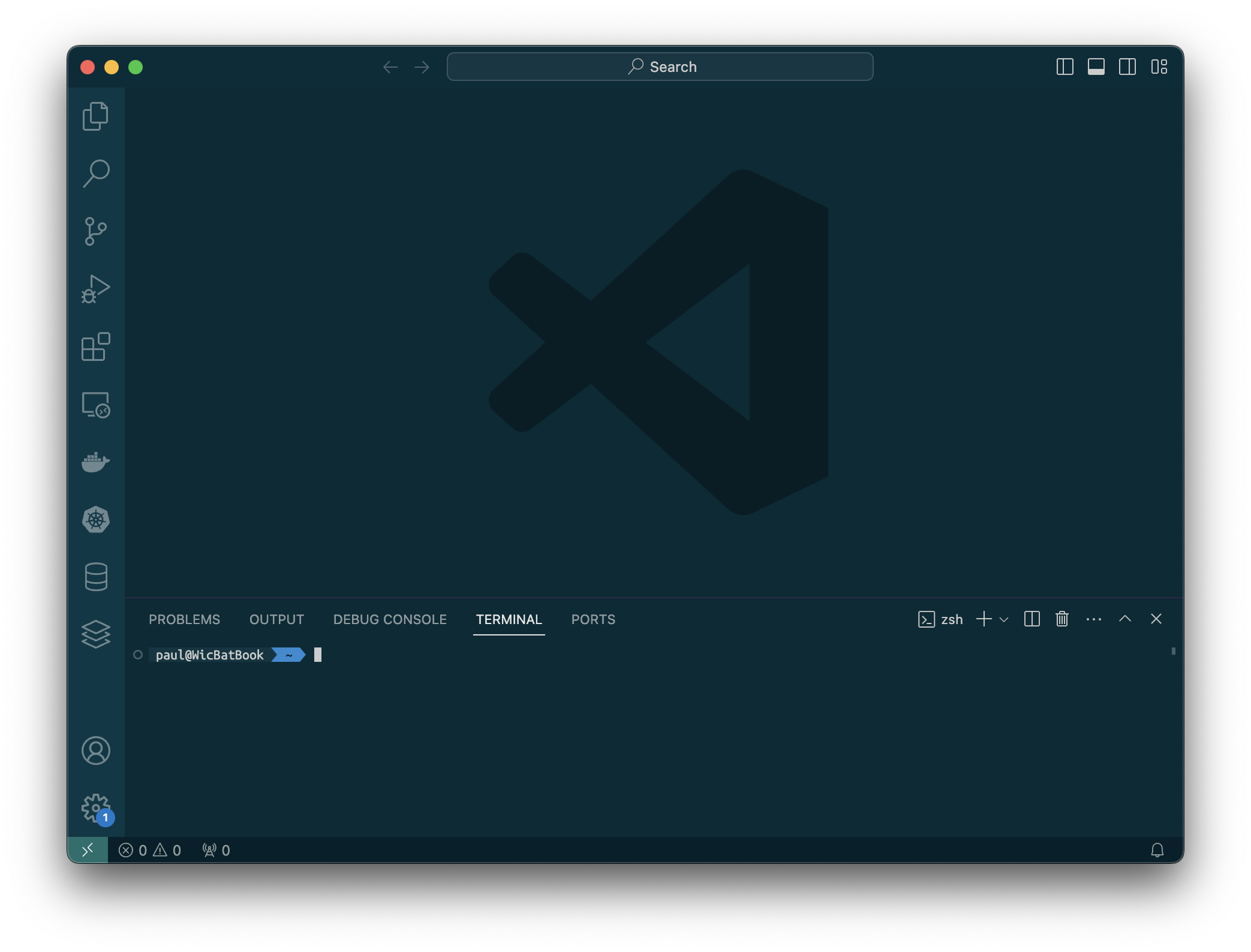Screen dimensions: 1251x952
Task: Toggle the bottom panel visibility
Action: [1096, 67]
